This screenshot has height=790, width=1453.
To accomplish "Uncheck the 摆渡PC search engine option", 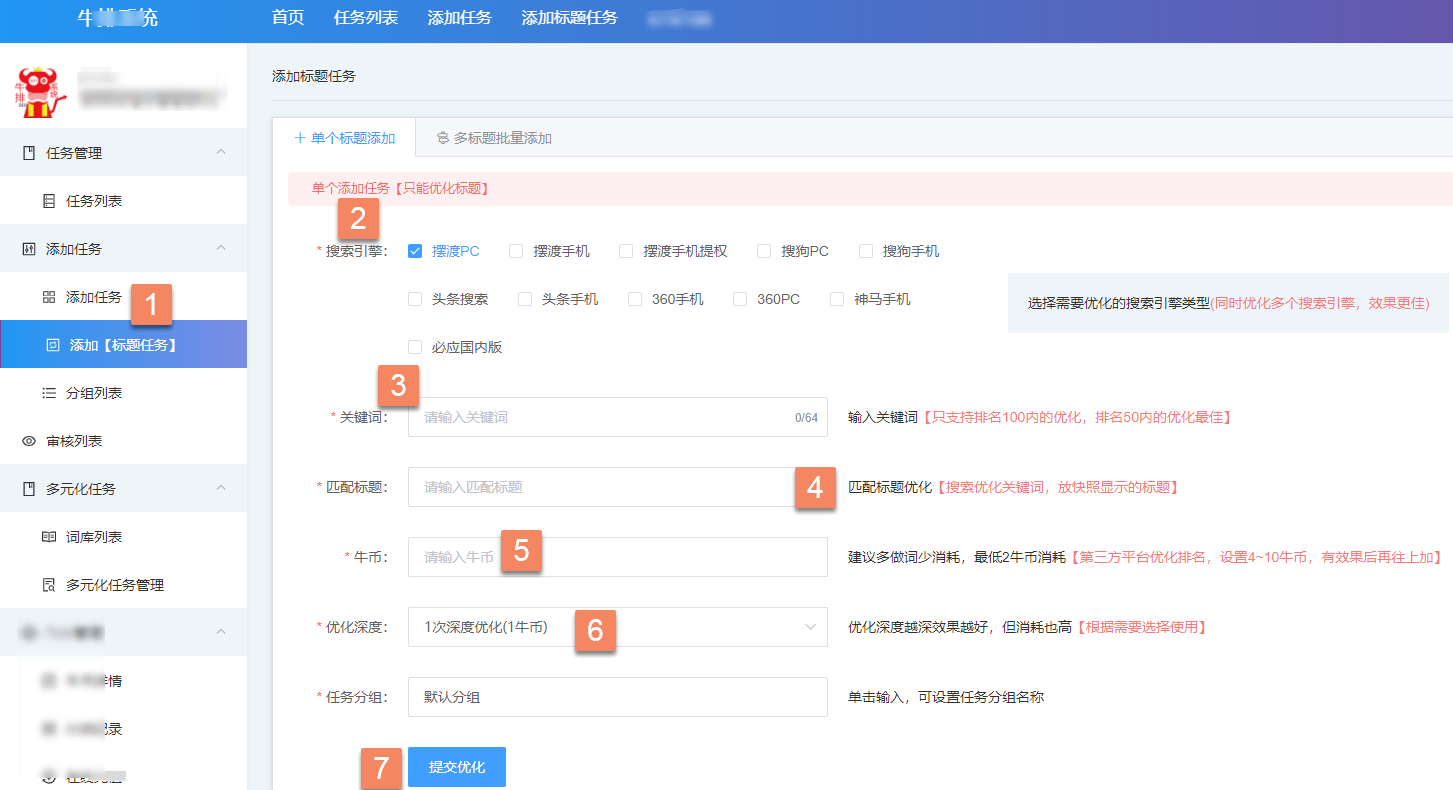I will pos(414,251).
